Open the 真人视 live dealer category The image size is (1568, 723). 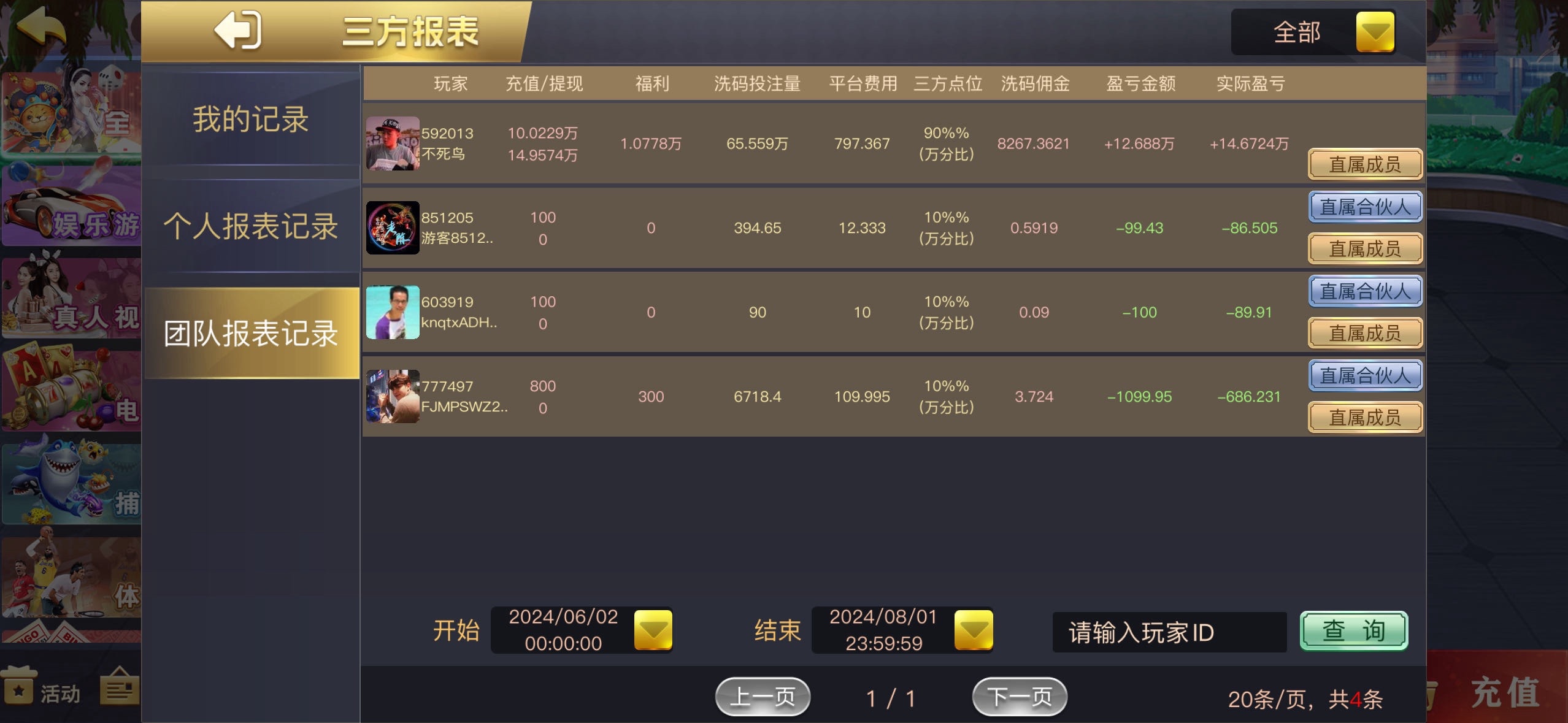(71, 299)
